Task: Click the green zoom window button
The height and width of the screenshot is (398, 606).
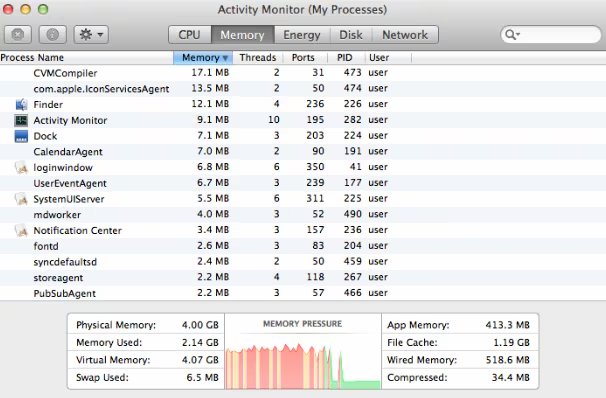Action: [x=43, y=9]
